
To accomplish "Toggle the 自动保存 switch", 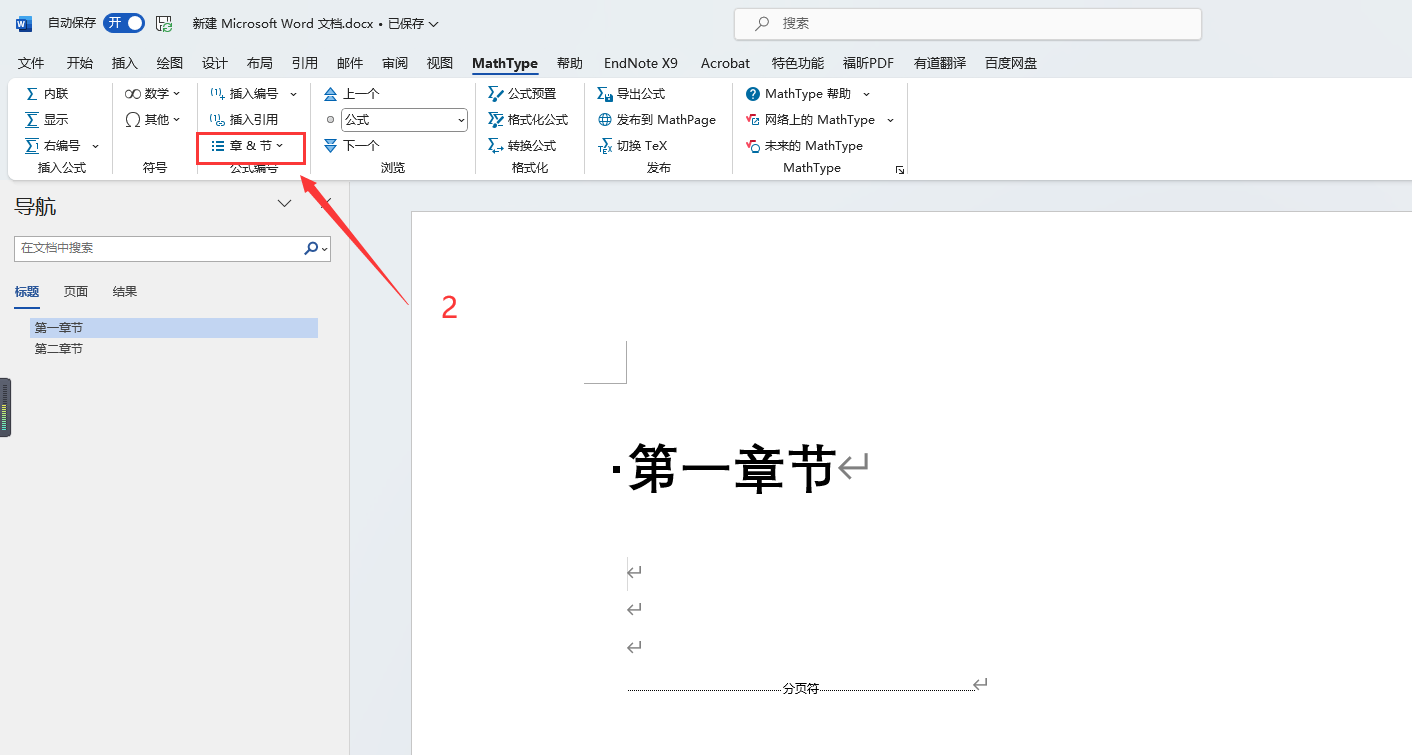I will [123, 23].
